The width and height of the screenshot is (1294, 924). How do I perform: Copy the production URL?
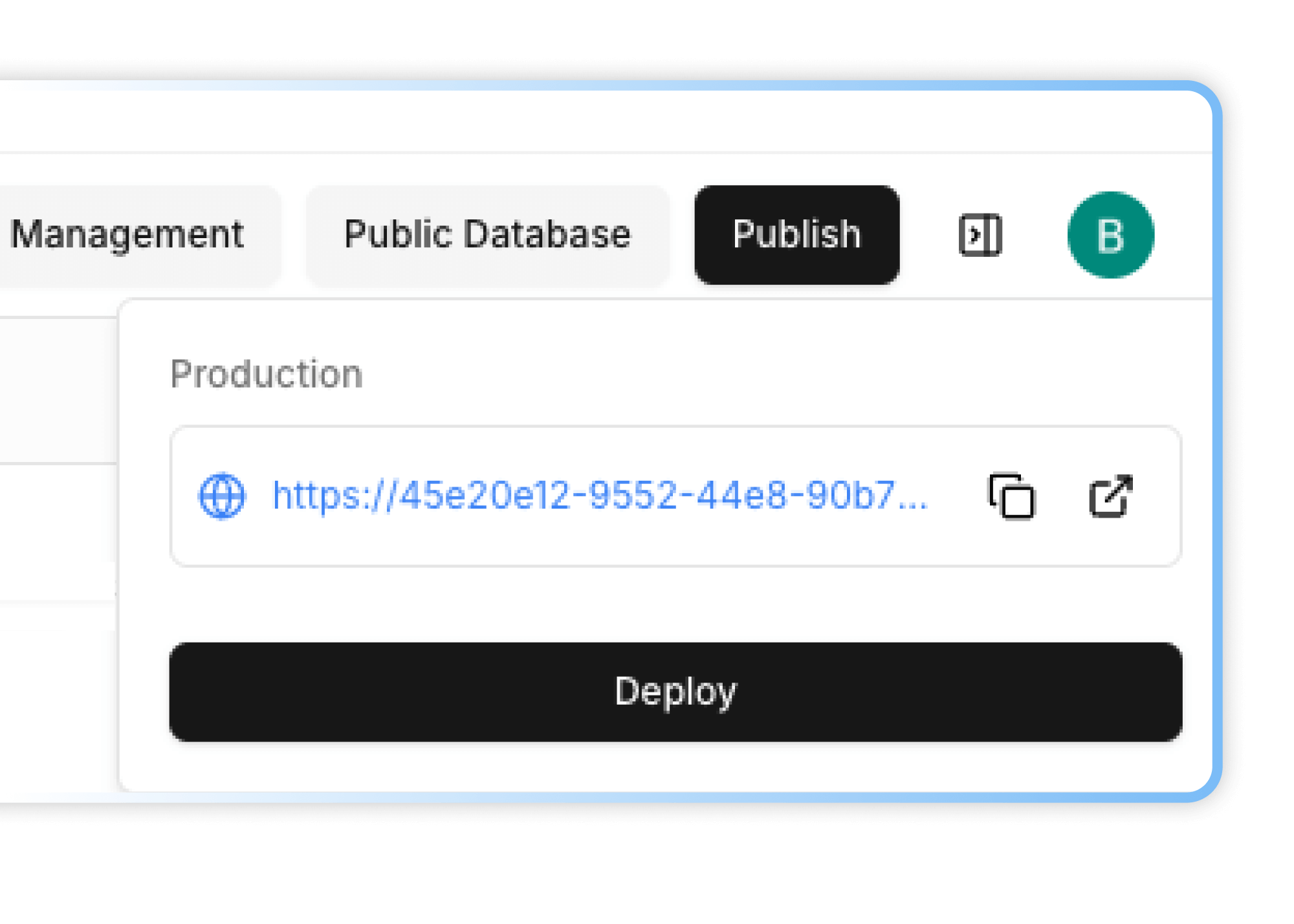[1011, 496]
